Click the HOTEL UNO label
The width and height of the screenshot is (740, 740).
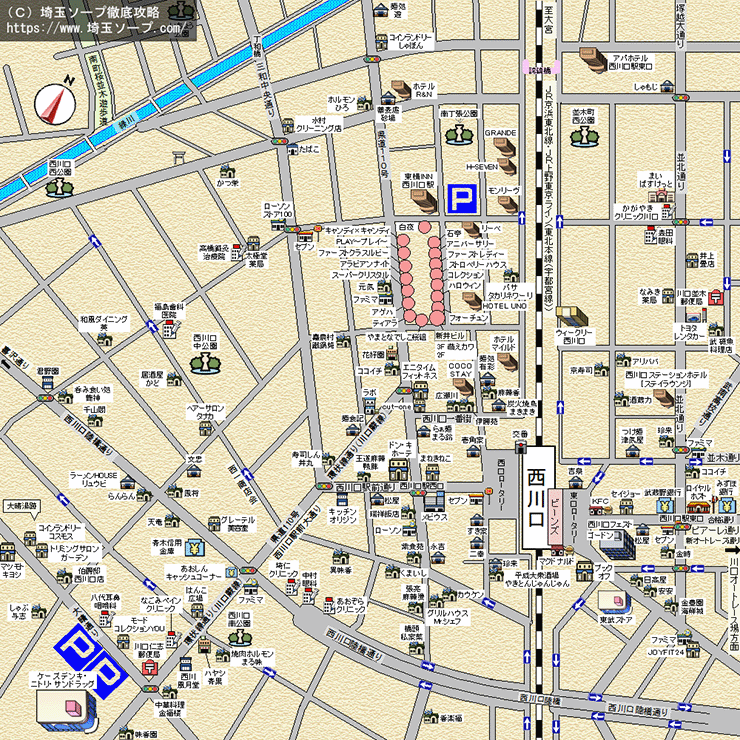click(505, 306)
